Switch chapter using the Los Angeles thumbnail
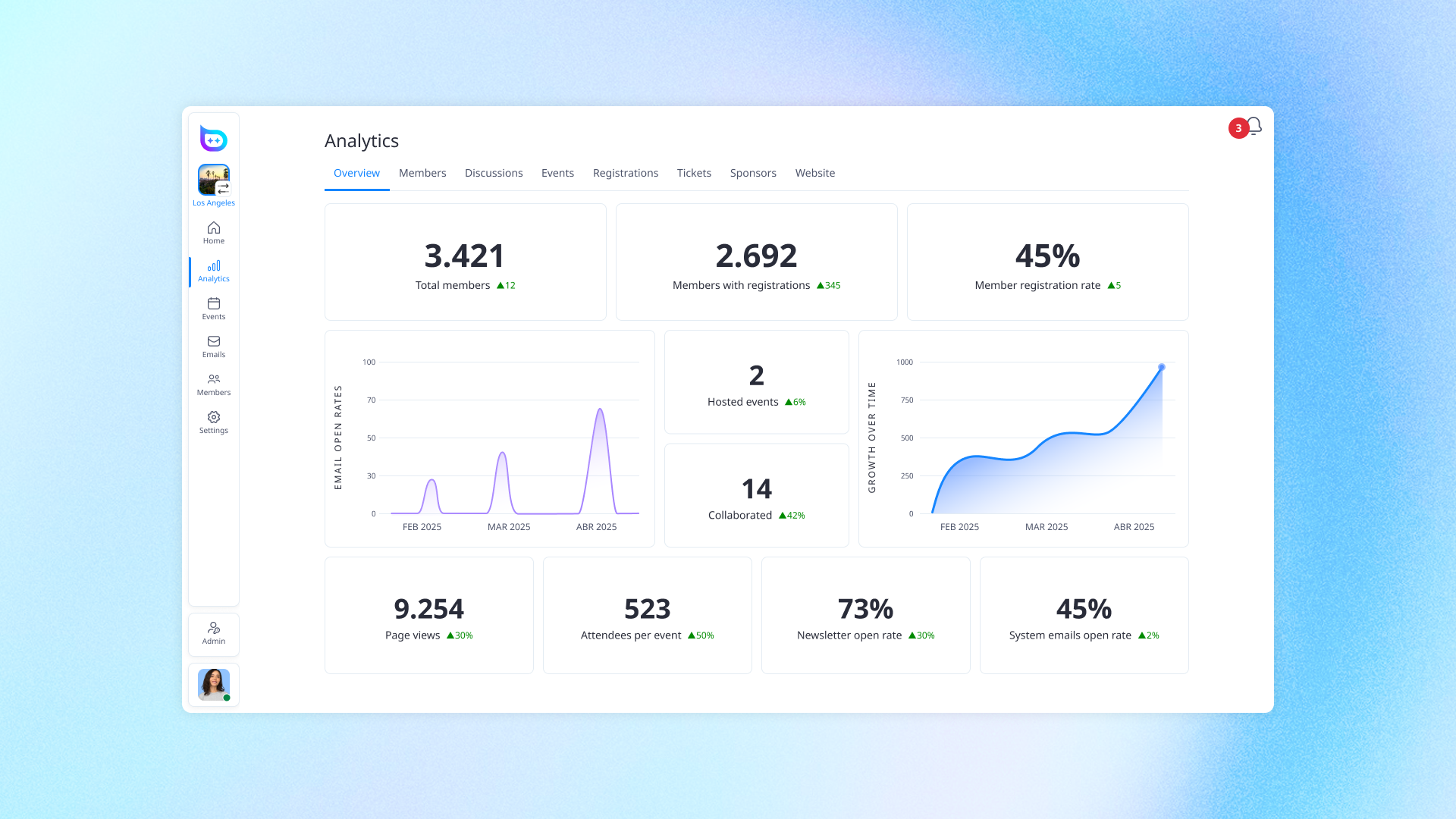Viewport: 1456px width, 819px height. [213, 180]
